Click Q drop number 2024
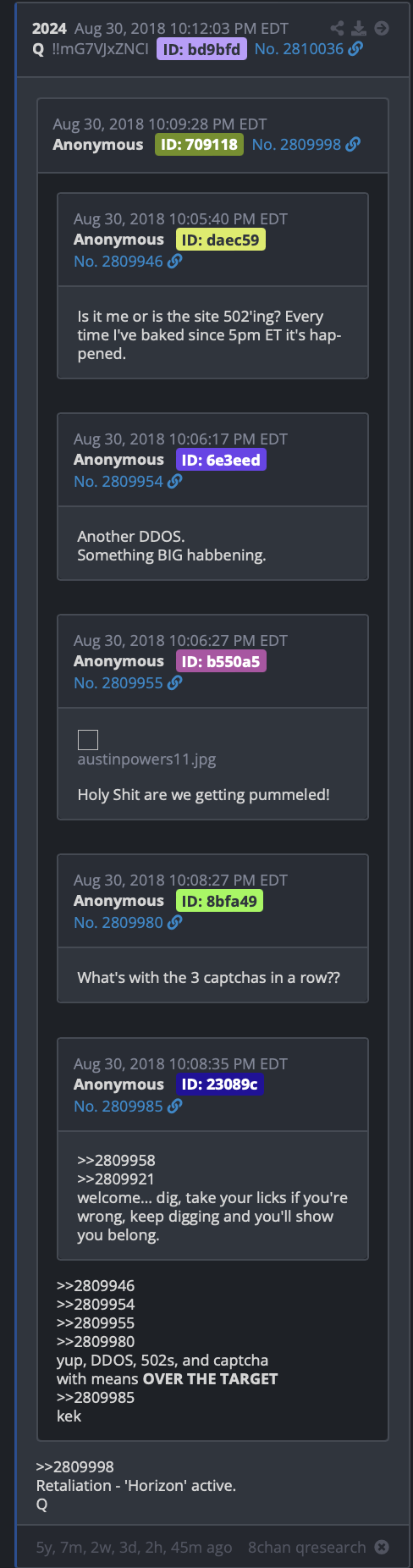The width and height of the screenshot is (413, 1568). pos(49,29)
